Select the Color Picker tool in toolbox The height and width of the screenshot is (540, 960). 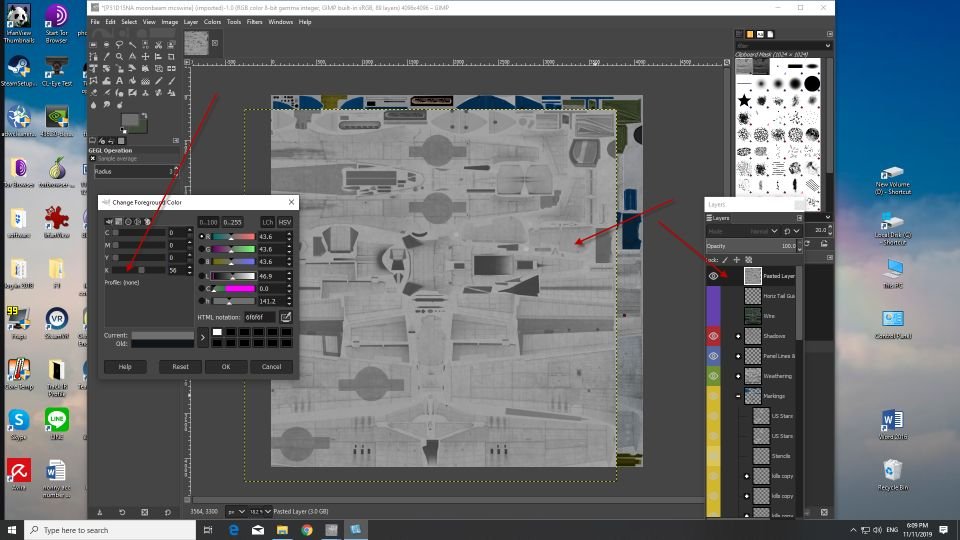(107, 57)
